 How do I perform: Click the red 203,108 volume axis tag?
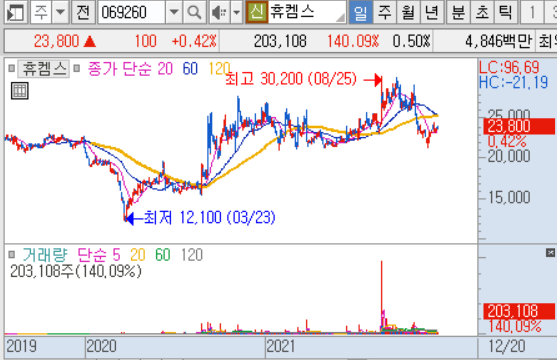click(519, 311)
